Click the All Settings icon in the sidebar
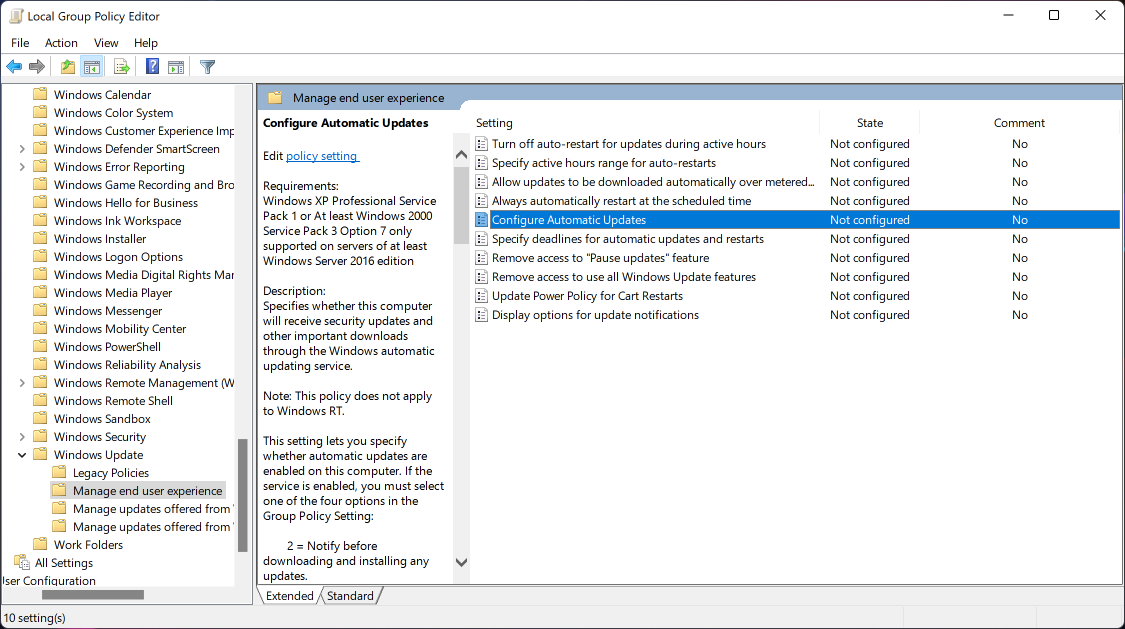 tap(22, 562)
